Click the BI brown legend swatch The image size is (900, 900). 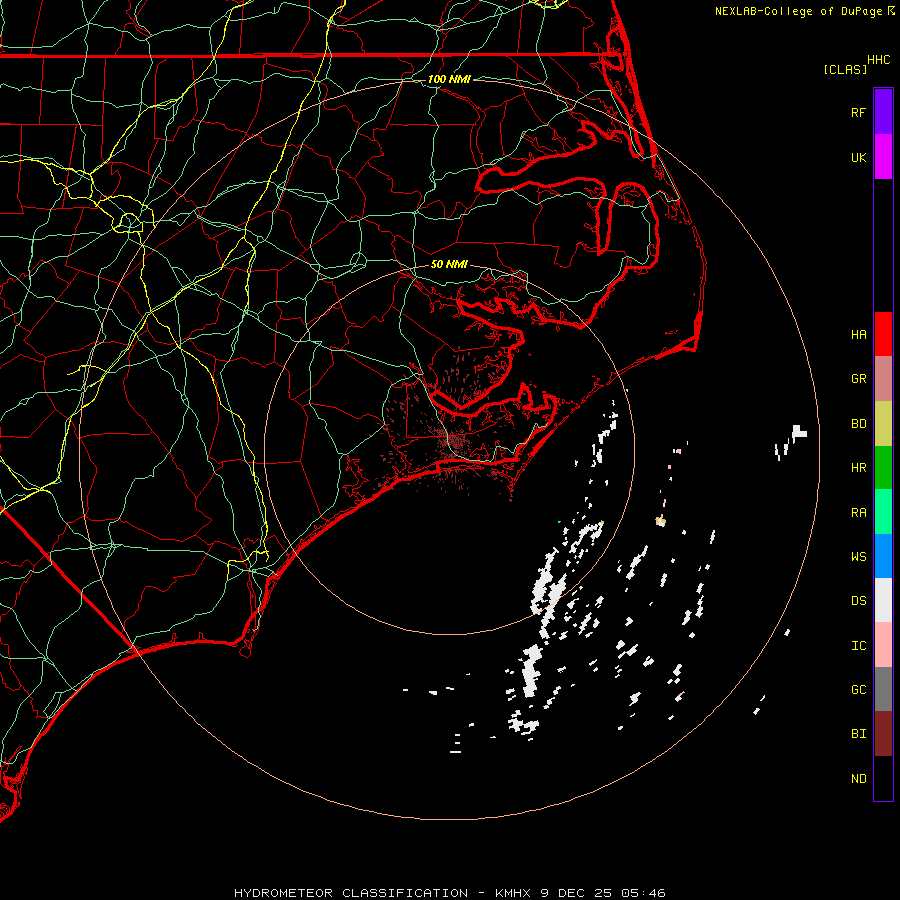[883, 734]
